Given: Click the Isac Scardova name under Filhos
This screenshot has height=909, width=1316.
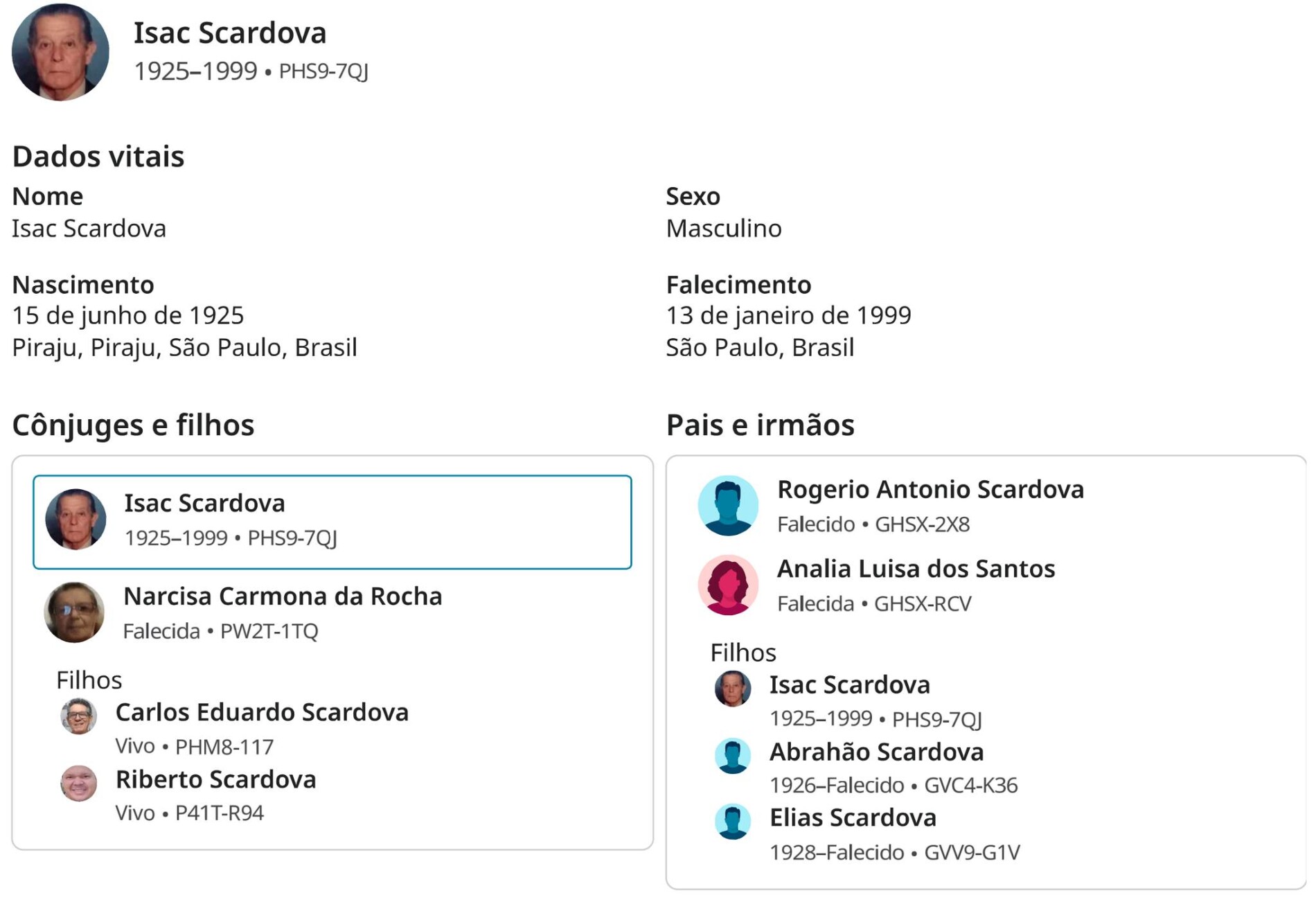Looking at the screenshot, I should coord(849,685).
